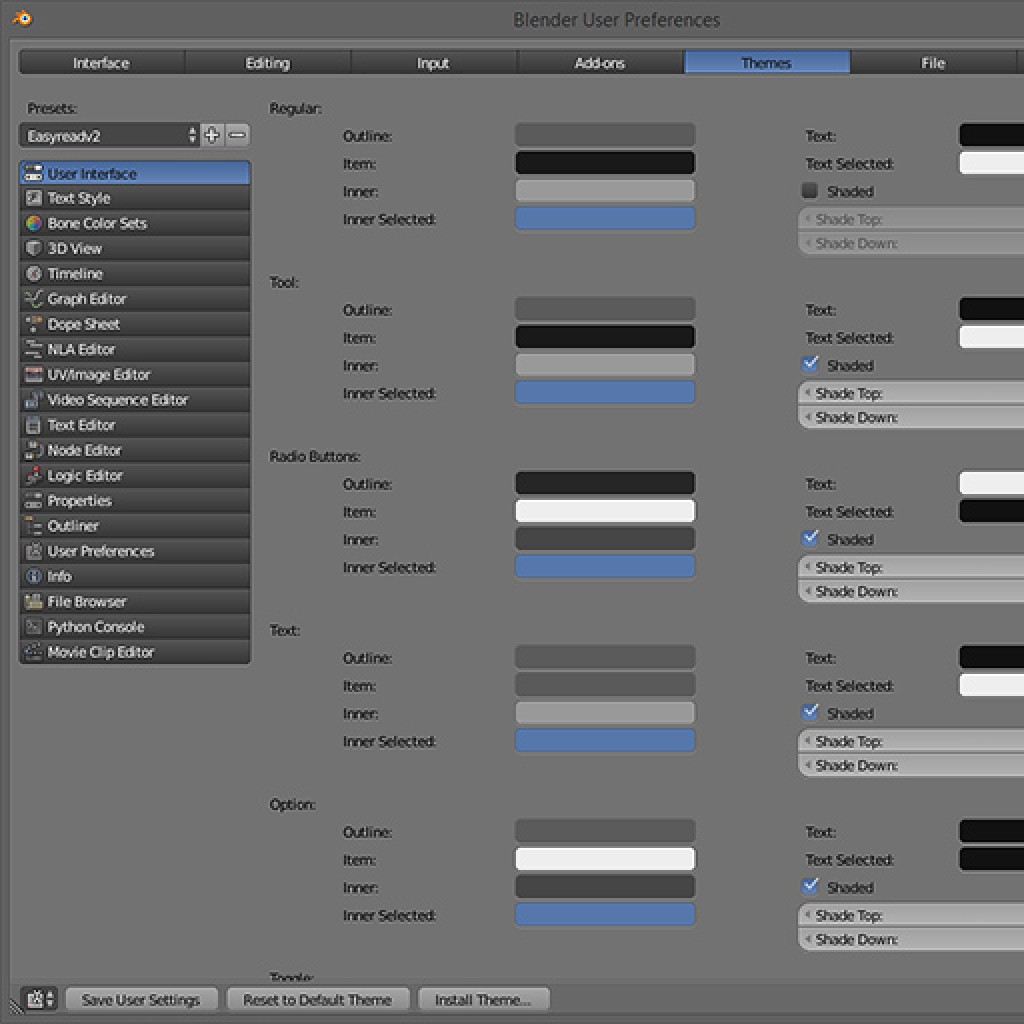Image resolution: width=1024 pixels, height=1024 pixels.
Task: Enable Shaded for Regular widgets
Action: pos(809,191)
